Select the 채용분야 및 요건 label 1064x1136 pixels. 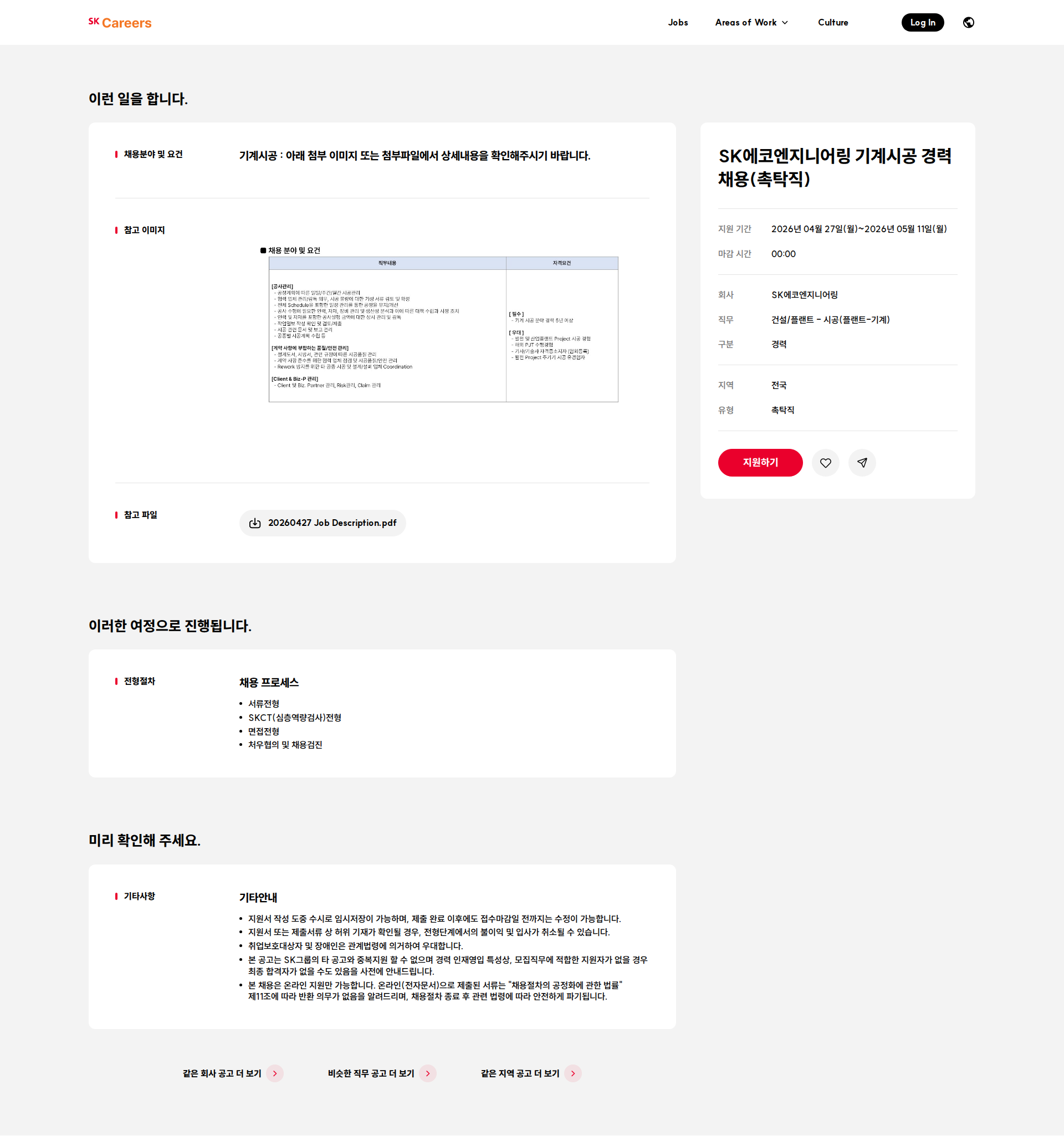point(153,154)
